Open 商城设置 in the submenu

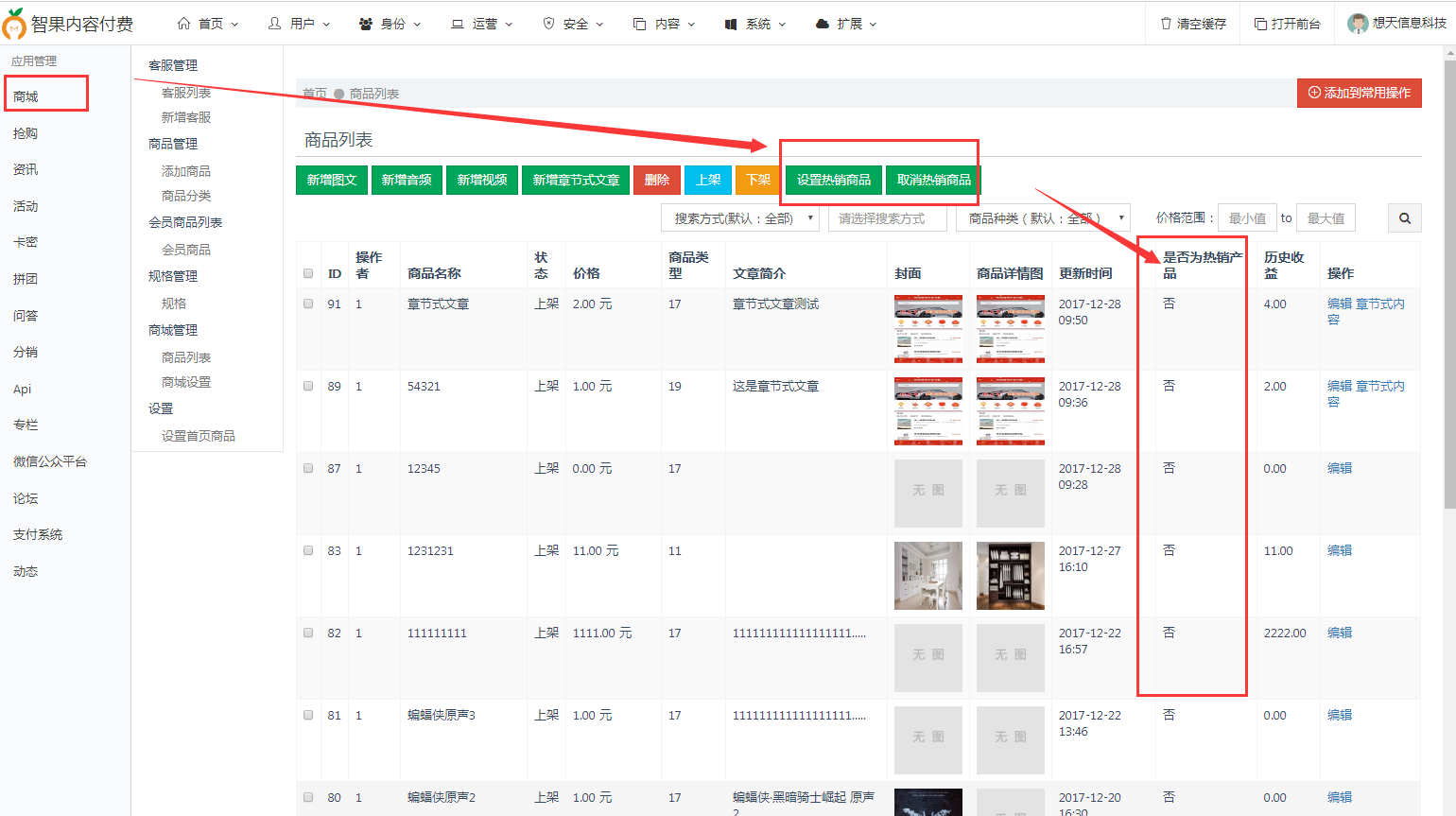click(x=186, y=382)
